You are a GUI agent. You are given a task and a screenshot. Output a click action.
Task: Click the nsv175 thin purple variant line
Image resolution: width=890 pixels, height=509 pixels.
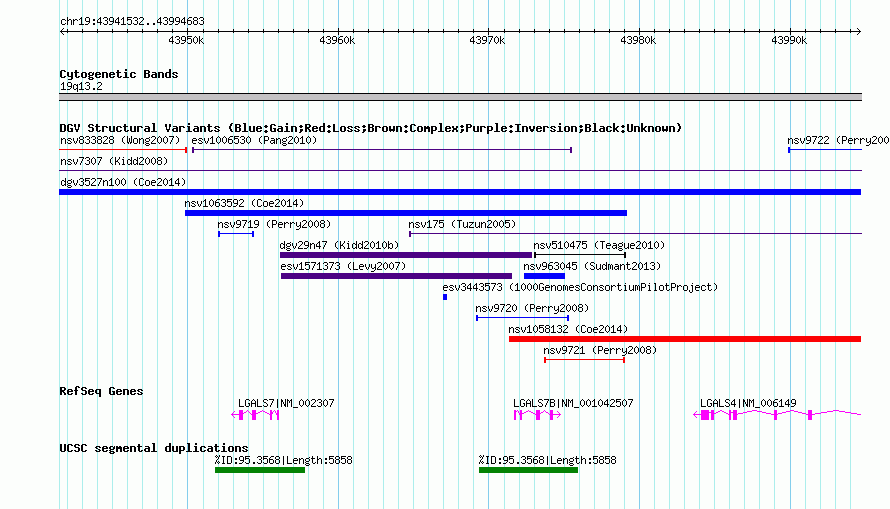pyautogui.click(x=635, y=234)
